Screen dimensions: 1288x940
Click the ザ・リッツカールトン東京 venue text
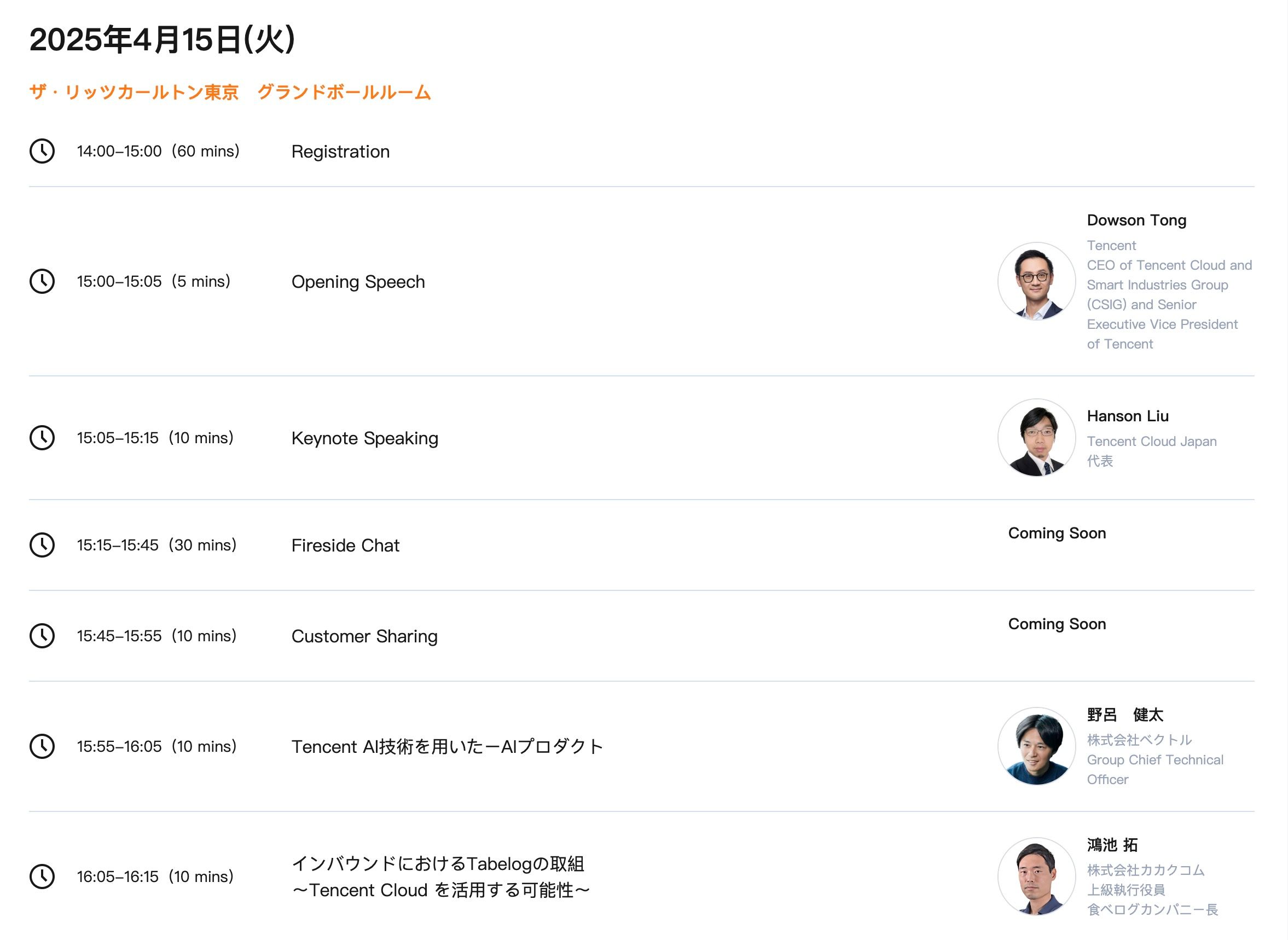click(x=230, y=92)
